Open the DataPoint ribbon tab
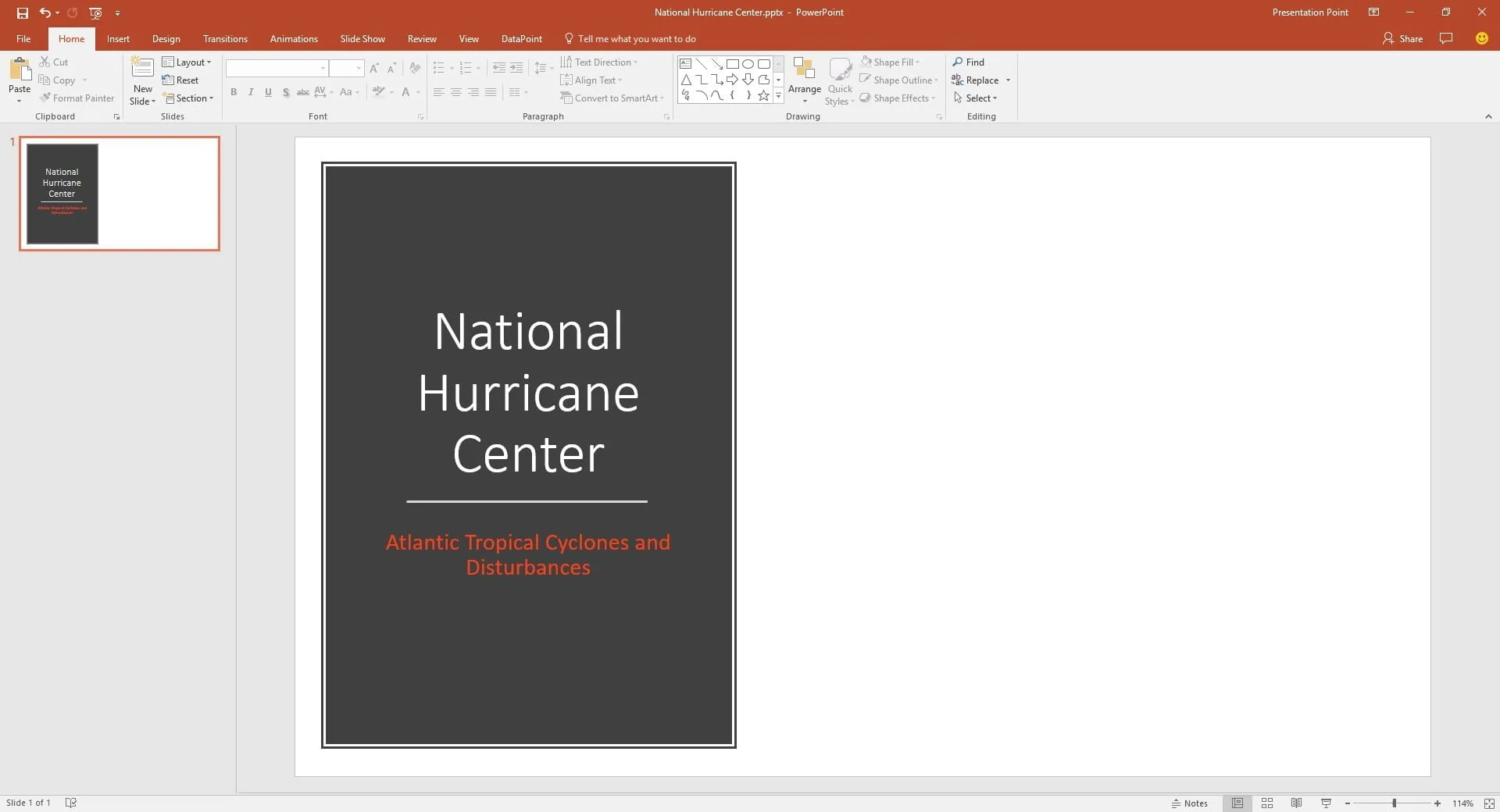 520,38
